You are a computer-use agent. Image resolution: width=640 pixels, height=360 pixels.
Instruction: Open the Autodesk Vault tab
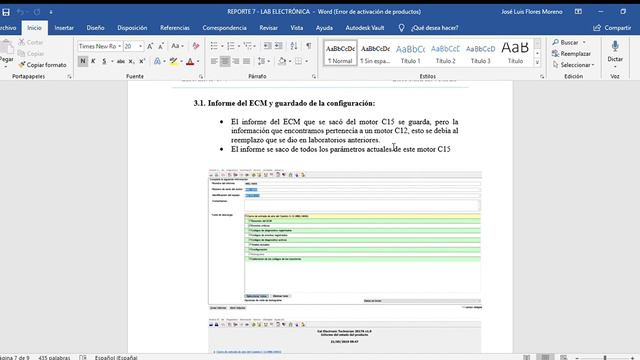(365, 28)
